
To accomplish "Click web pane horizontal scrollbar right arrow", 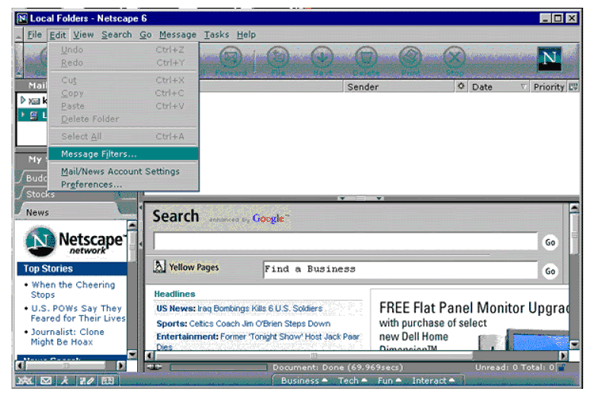I will 562,356.
